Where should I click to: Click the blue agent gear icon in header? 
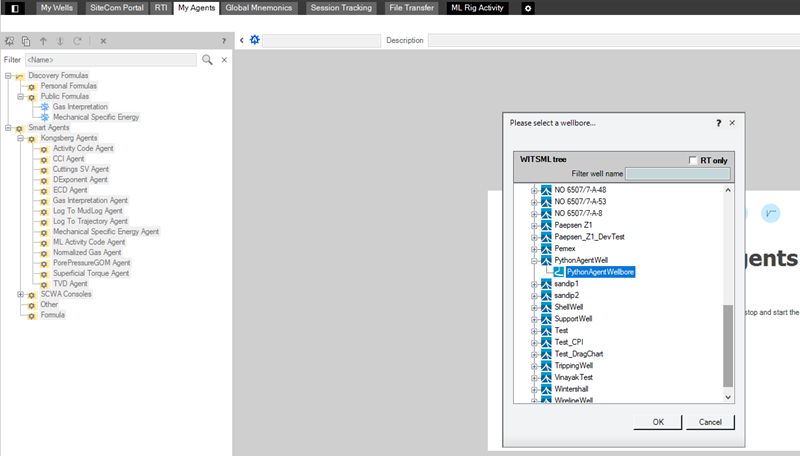coord(255,40)
